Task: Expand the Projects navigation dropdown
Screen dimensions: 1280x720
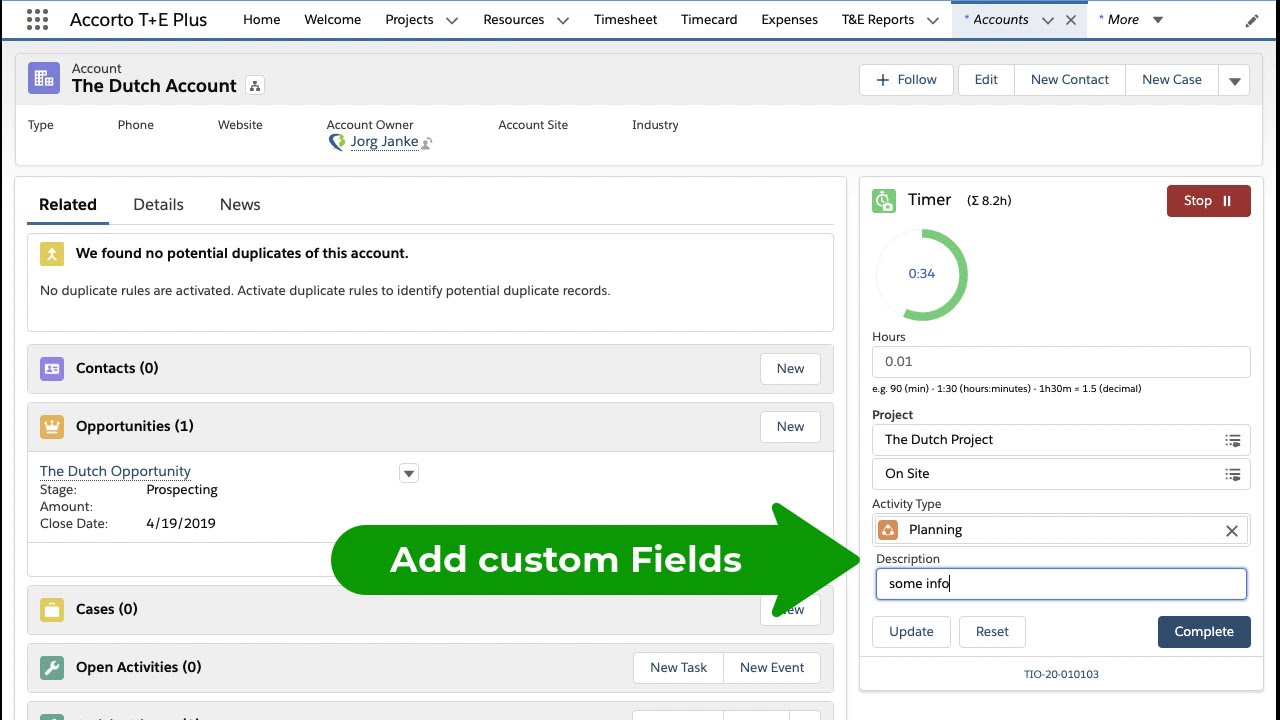Action: [x=452, y=20]
